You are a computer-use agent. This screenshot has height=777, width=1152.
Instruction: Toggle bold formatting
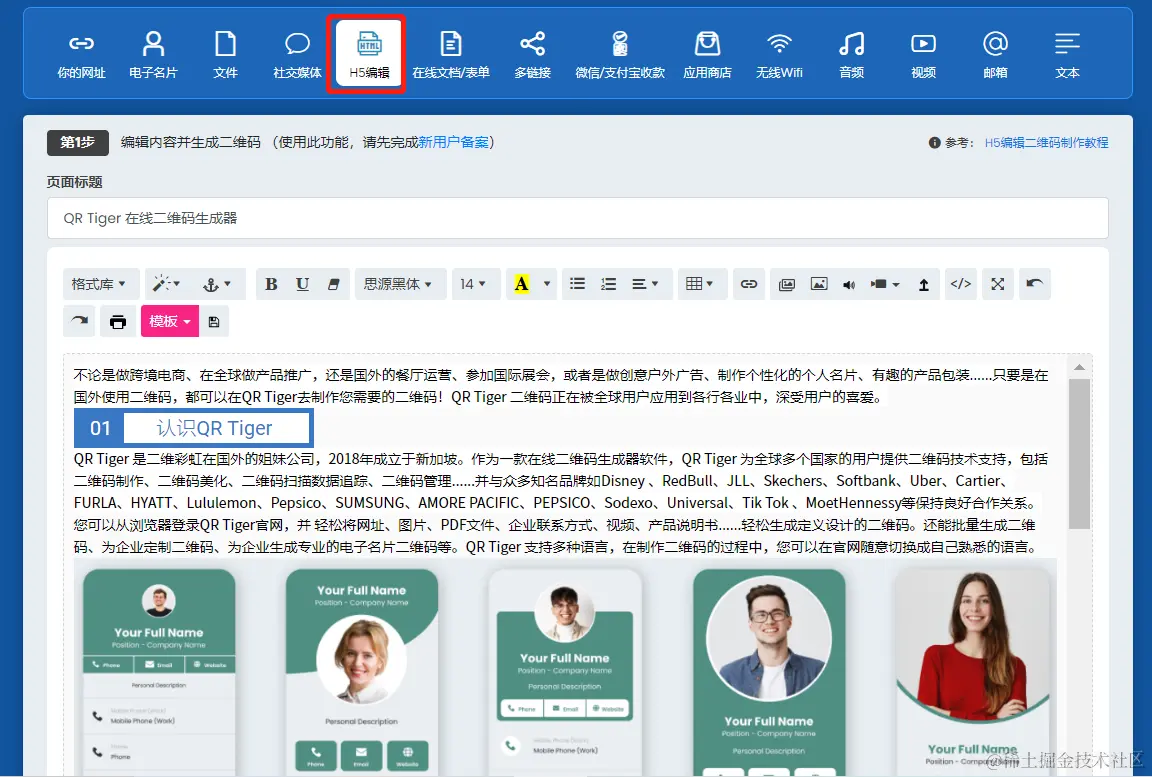point(271,283)
